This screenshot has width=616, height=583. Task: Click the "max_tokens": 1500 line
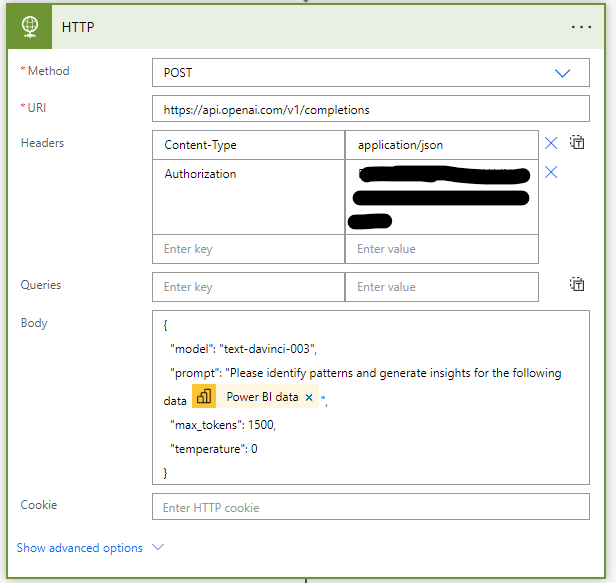(223, 425)
